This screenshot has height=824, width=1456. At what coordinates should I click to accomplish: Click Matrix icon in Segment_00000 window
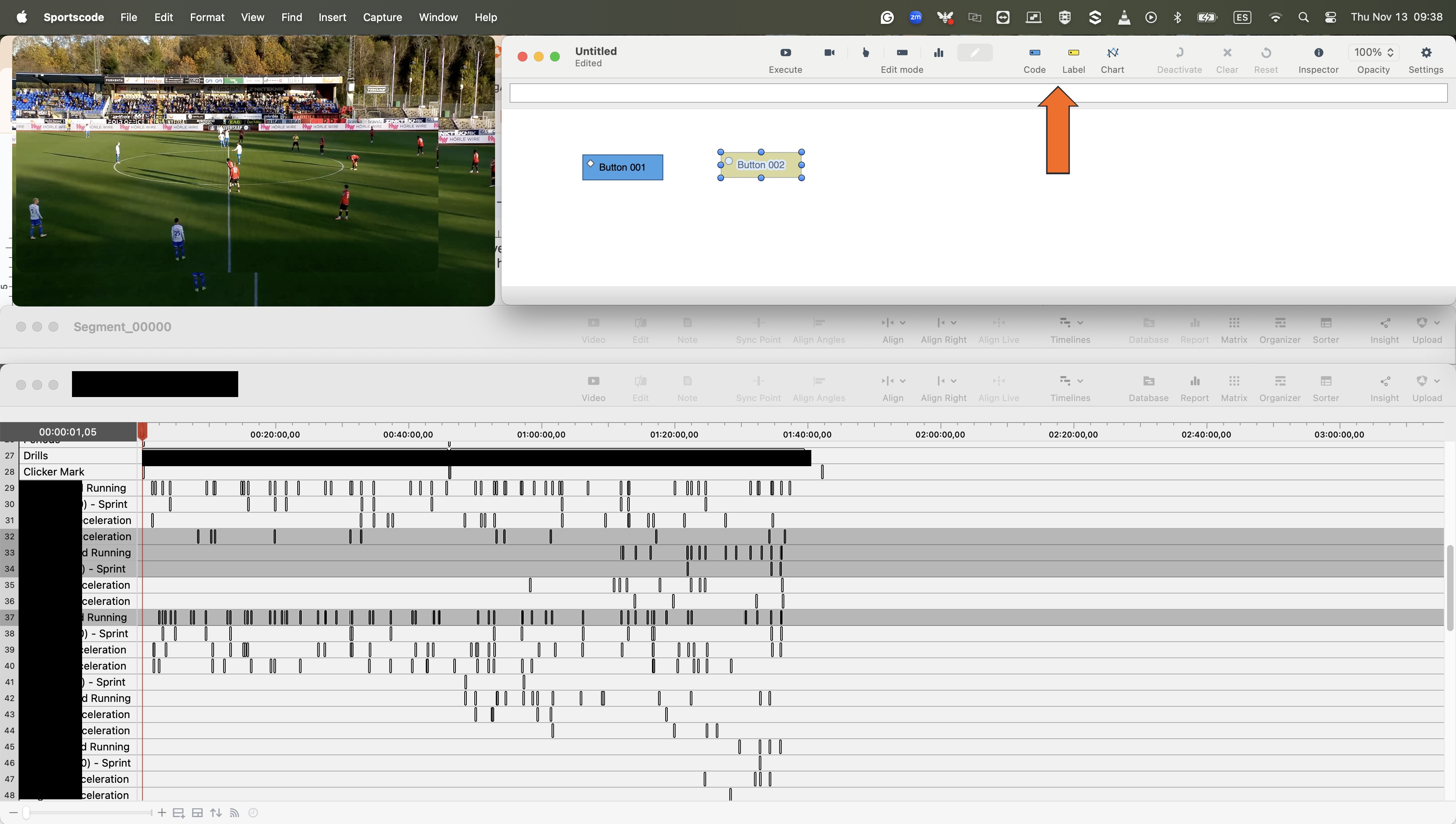[x=1234, y=323]
